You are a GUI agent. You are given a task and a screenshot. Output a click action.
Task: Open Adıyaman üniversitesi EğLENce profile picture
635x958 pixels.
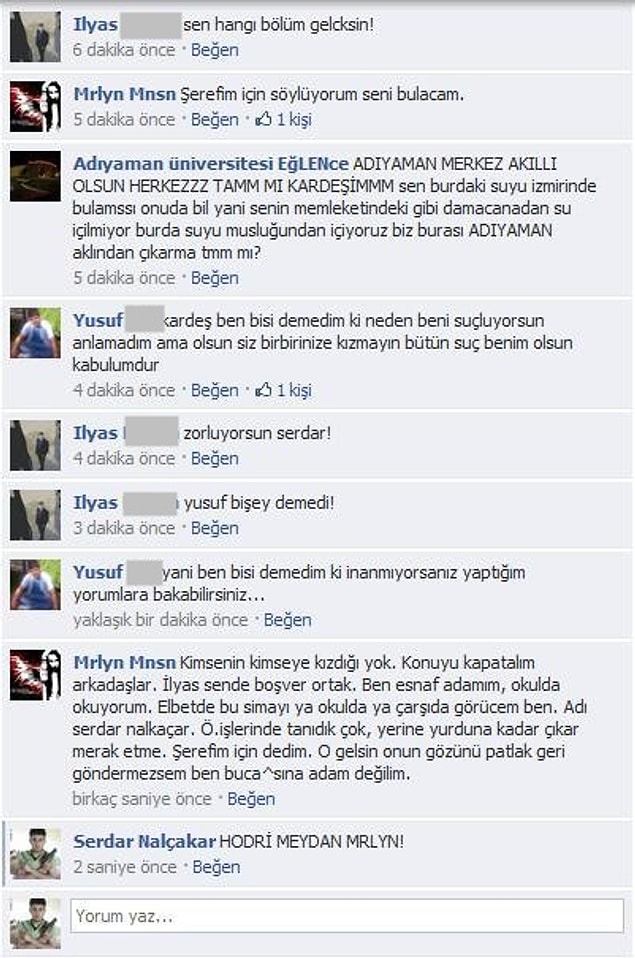35,177
